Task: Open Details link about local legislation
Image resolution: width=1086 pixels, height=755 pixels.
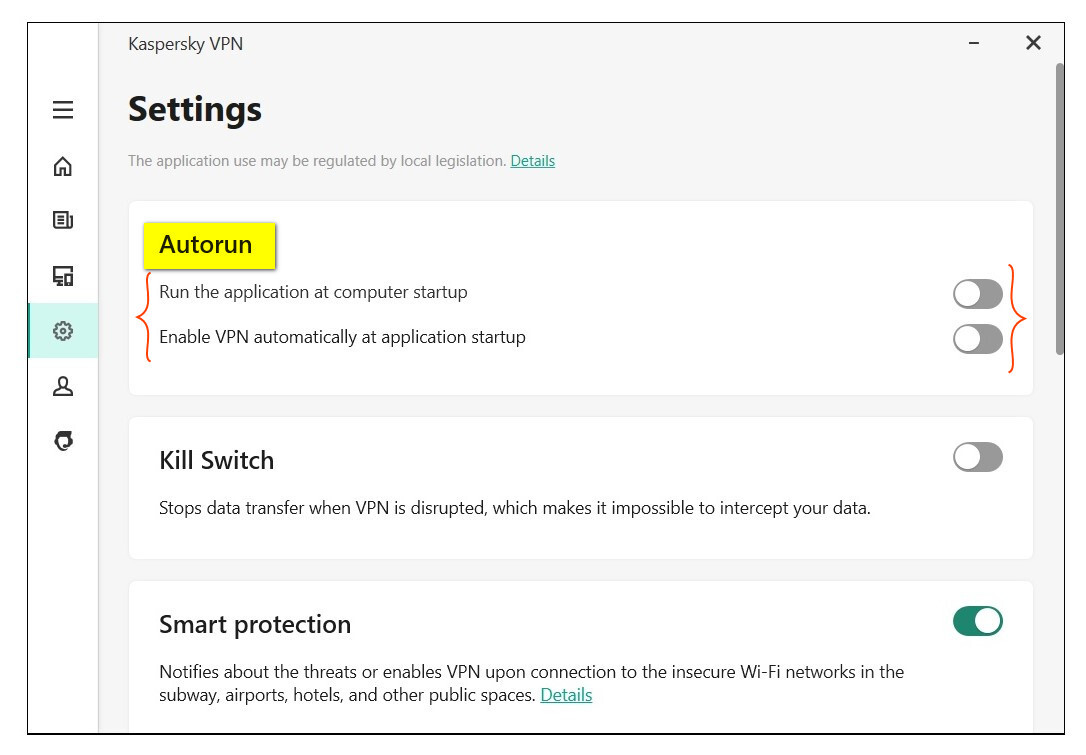Action: click(x=532, y=161)
